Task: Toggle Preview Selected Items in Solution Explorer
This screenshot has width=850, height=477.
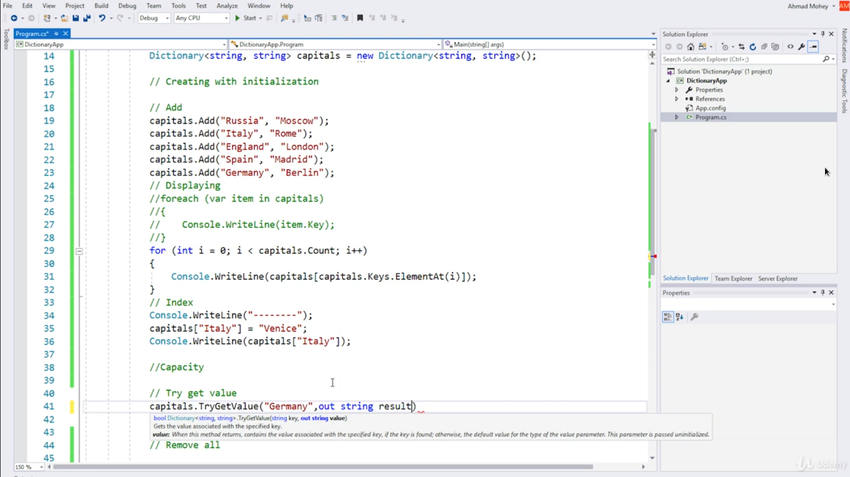Action: point(813,47)
